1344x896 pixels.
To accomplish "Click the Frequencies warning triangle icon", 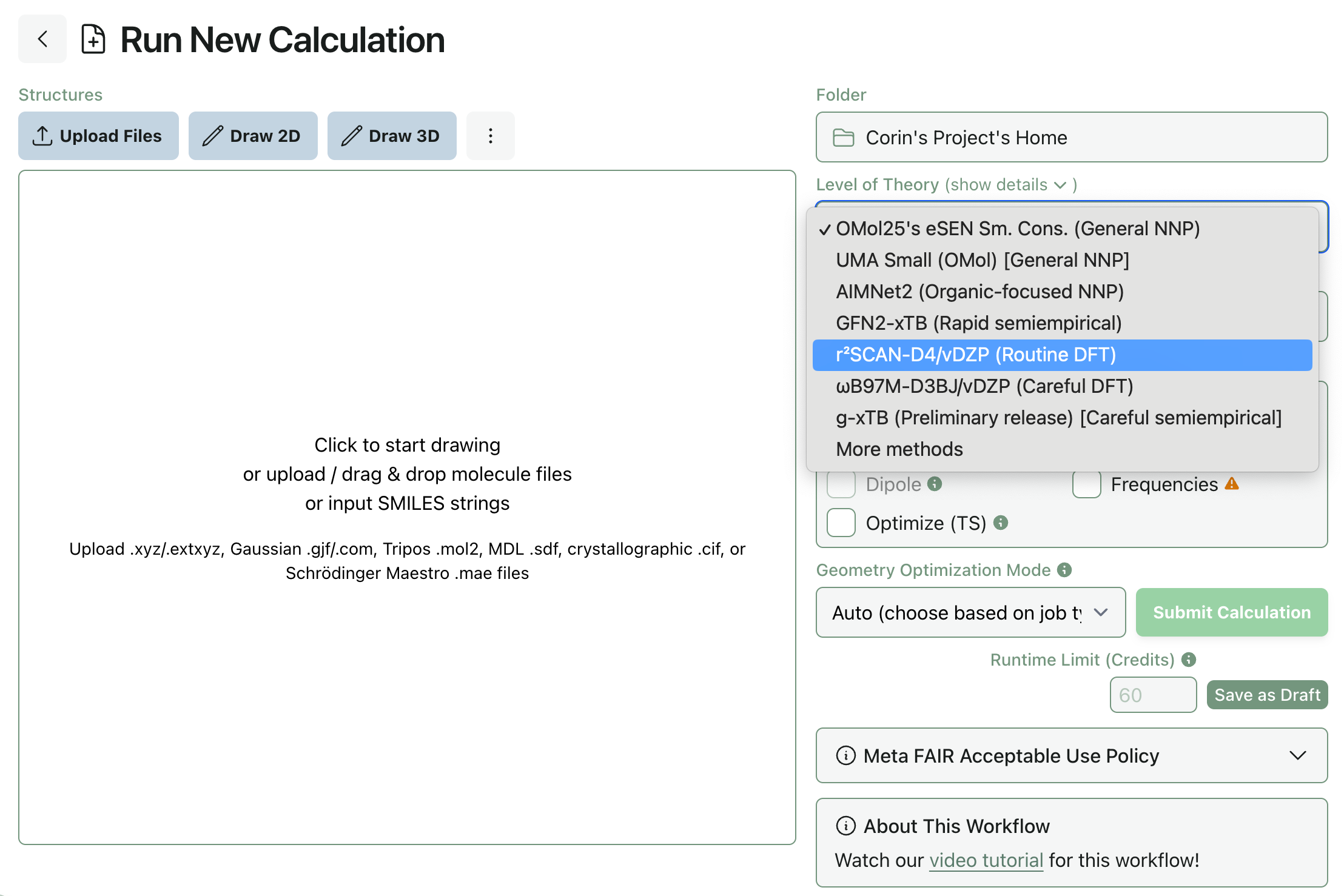I will pyautogui.click(x=1231, y=484).
